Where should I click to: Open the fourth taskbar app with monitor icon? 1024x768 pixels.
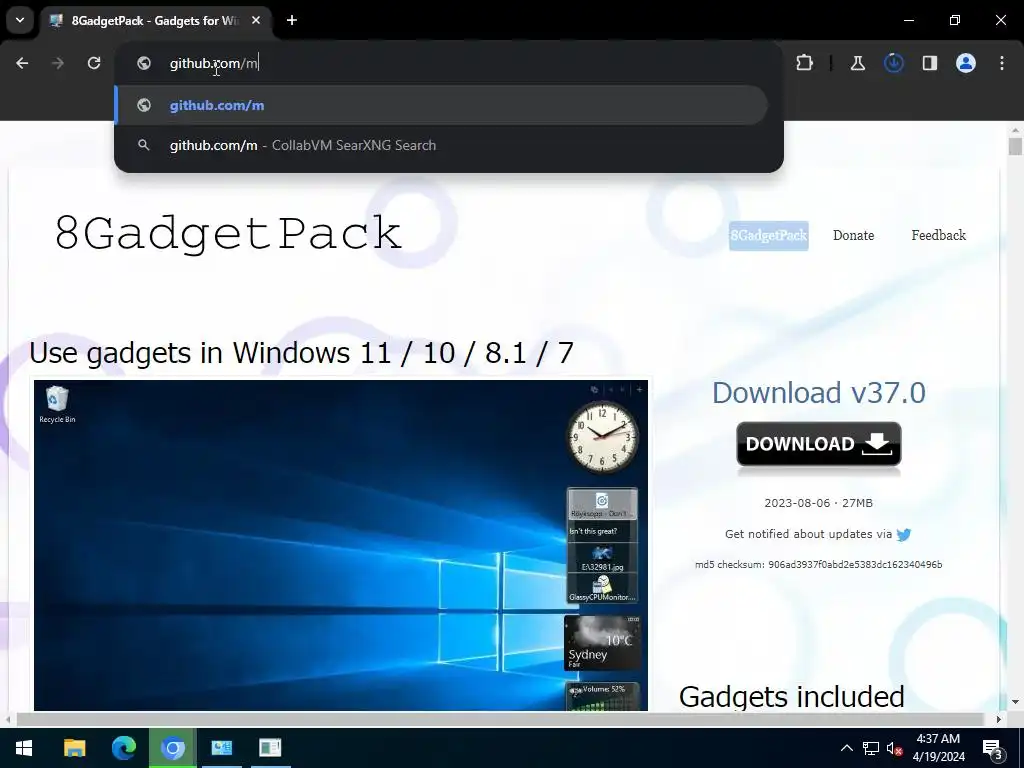tap(221, 748)
